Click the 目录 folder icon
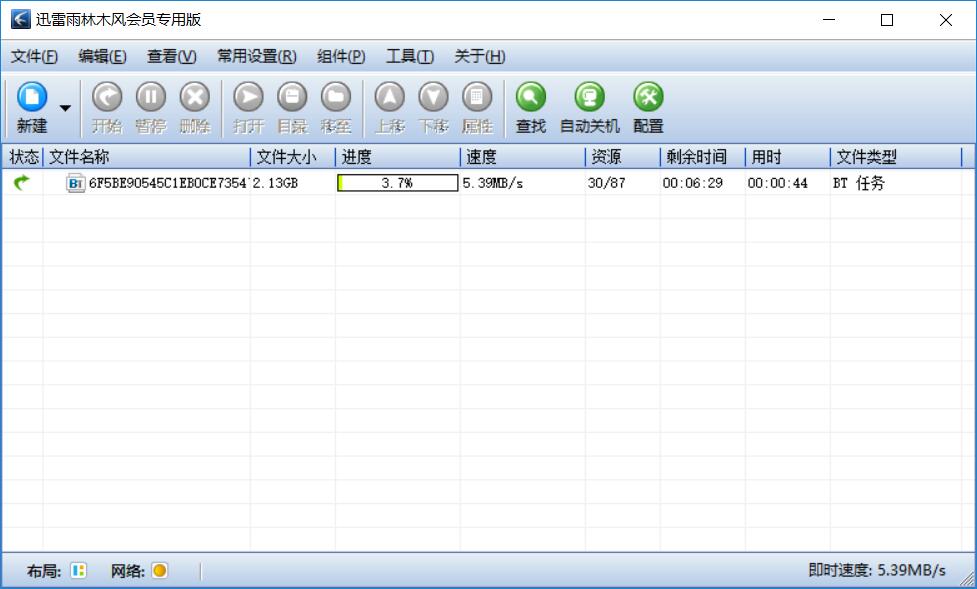977x589 pixels. coord(292,97)
